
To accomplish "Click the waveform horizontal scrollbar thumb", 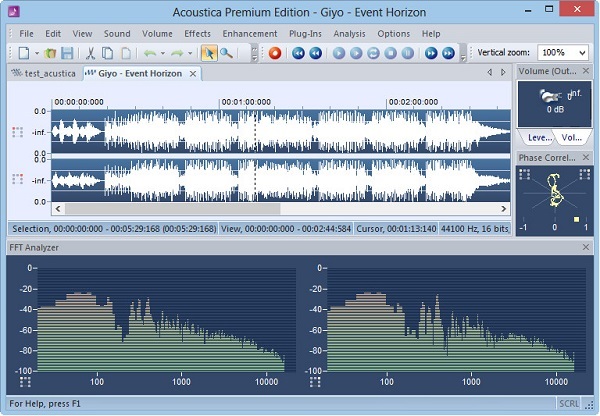I will point(270,209).
